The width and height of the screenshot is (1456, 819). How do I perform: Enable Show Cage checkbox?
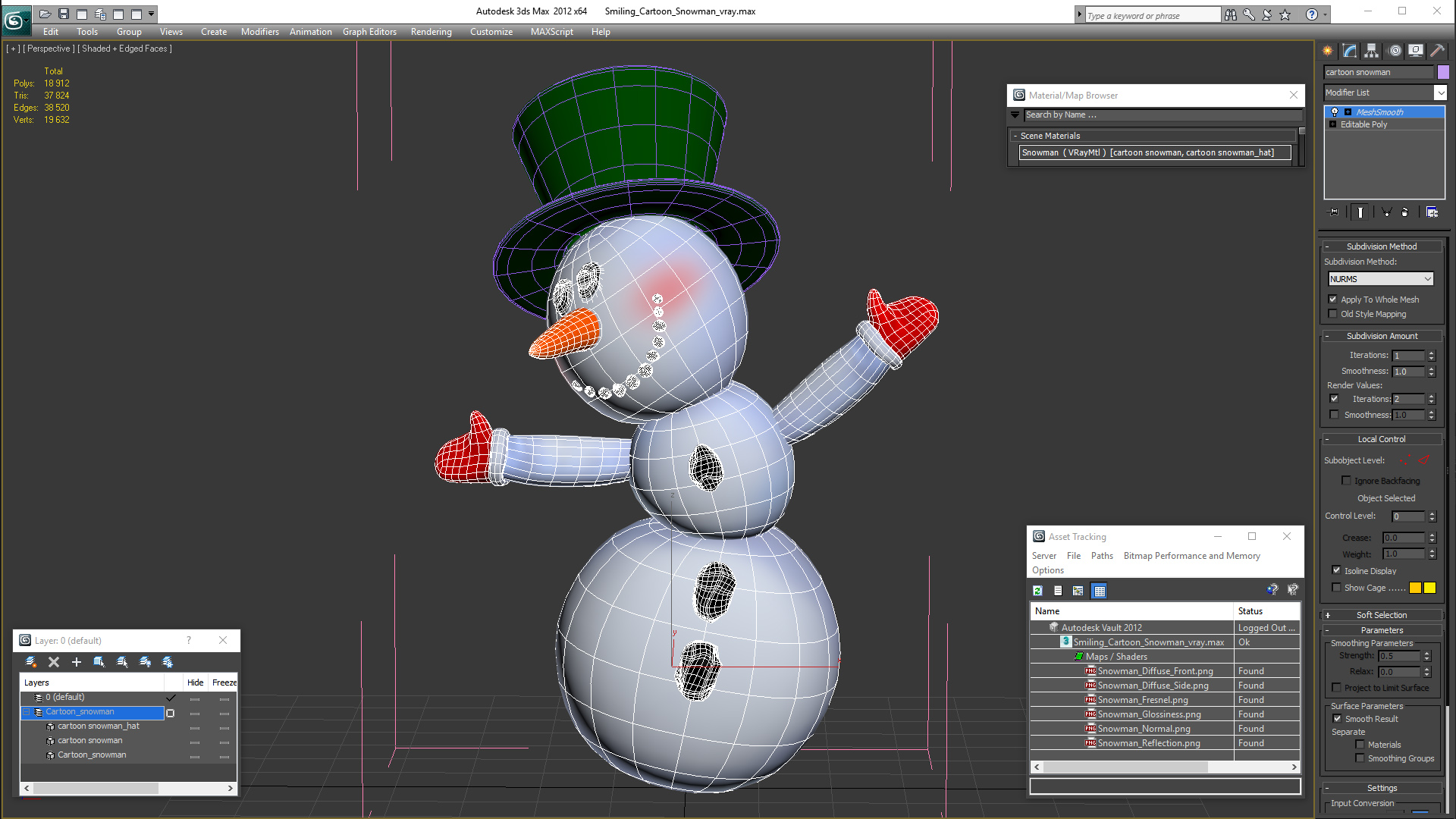pyautogui.click(x=1337, y=588)
